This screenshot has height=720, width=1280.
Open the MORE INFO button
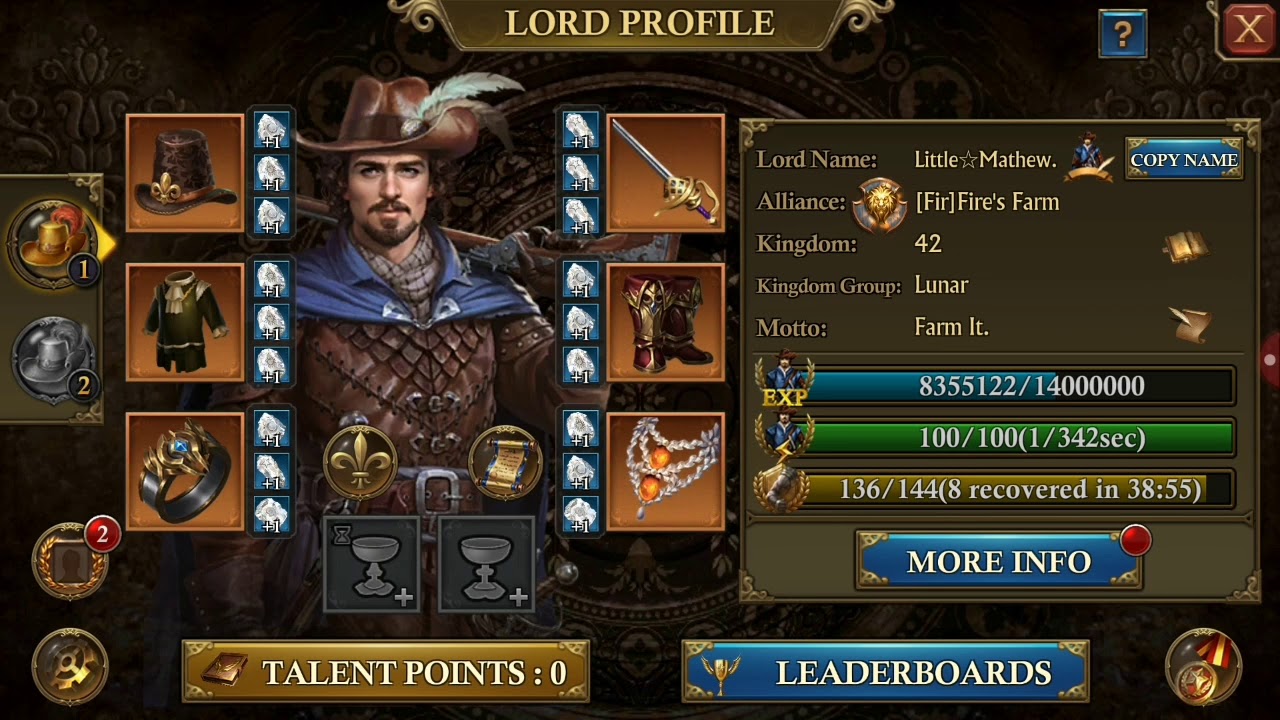998,562
